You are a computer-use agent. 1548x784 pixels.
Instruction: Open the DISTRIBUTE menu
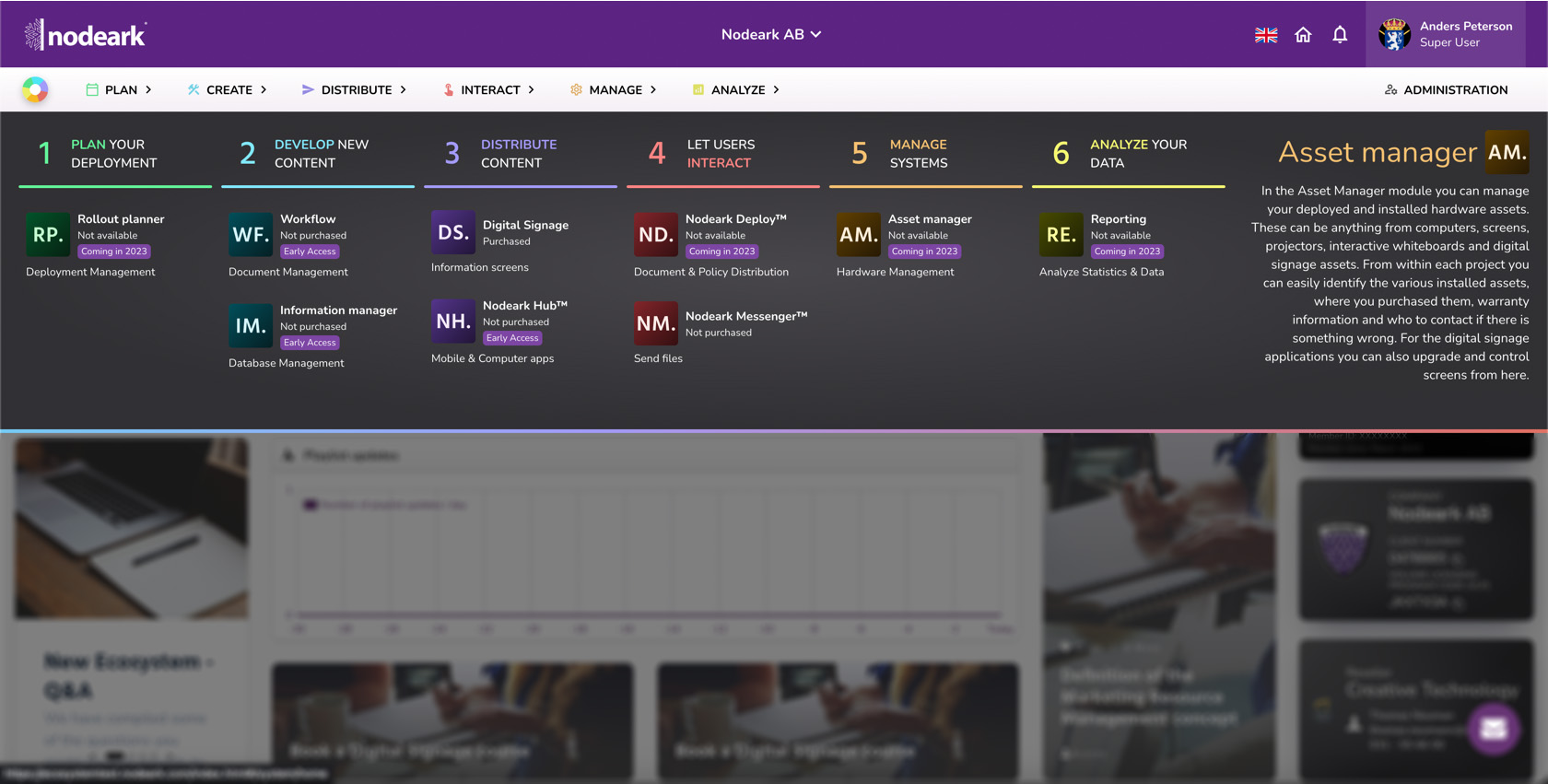[x=357, y=89]
